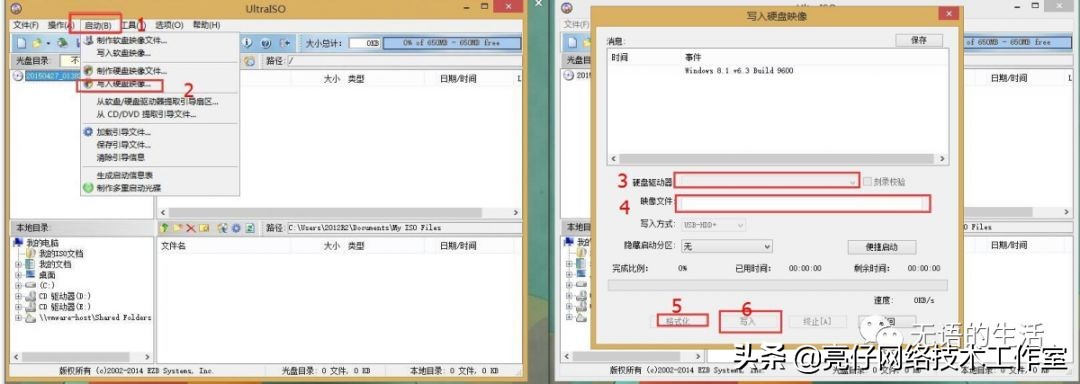The image size is (1080, 384).
Task: Click the folder icon left of the disc path field
Action: 250,61
